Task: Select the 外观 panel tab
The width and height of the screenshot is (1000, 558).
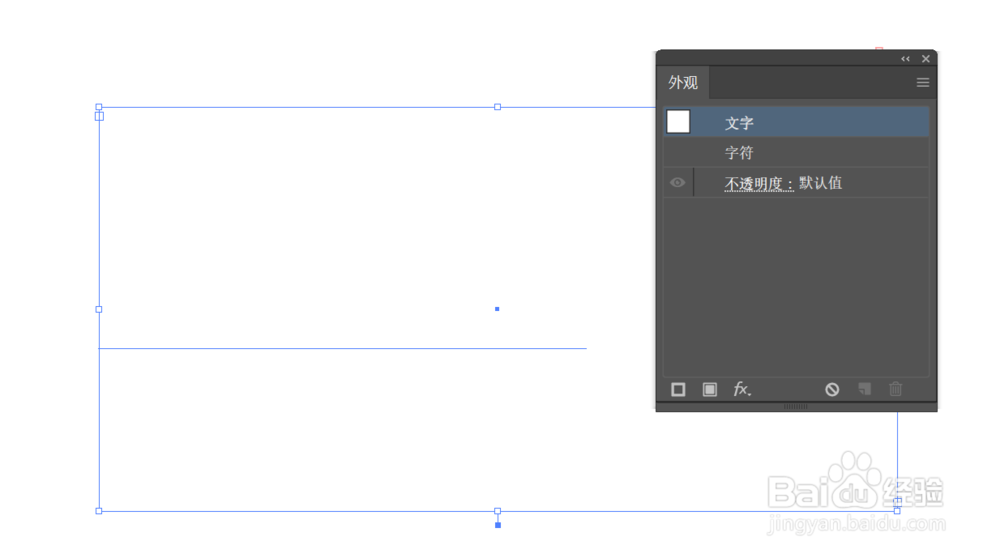Action: 683,82
